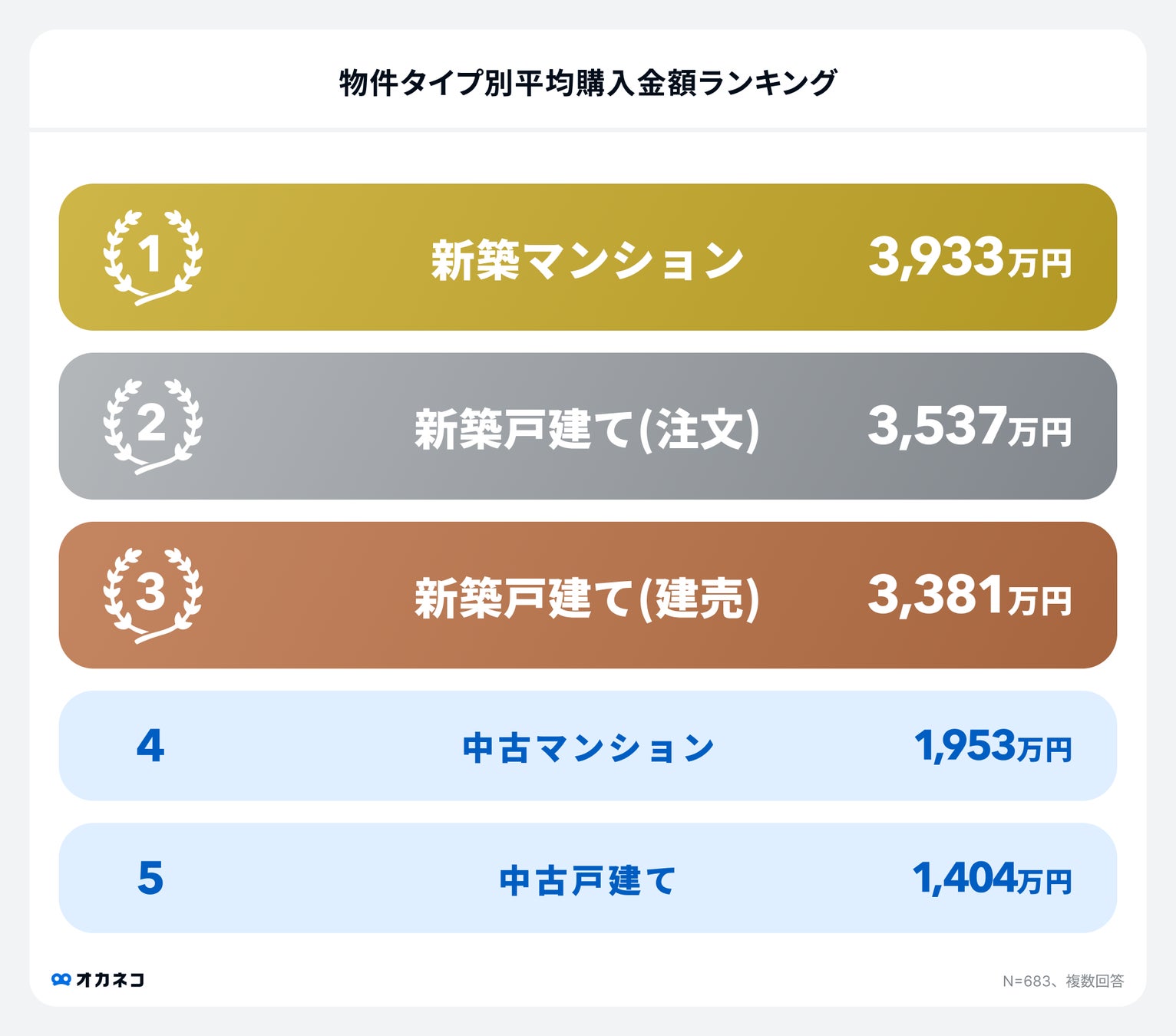The width and height of the screenshot is (1176, 1036).
Task: Click the 1,953万円 price
Action: click(x=992, y=746)
